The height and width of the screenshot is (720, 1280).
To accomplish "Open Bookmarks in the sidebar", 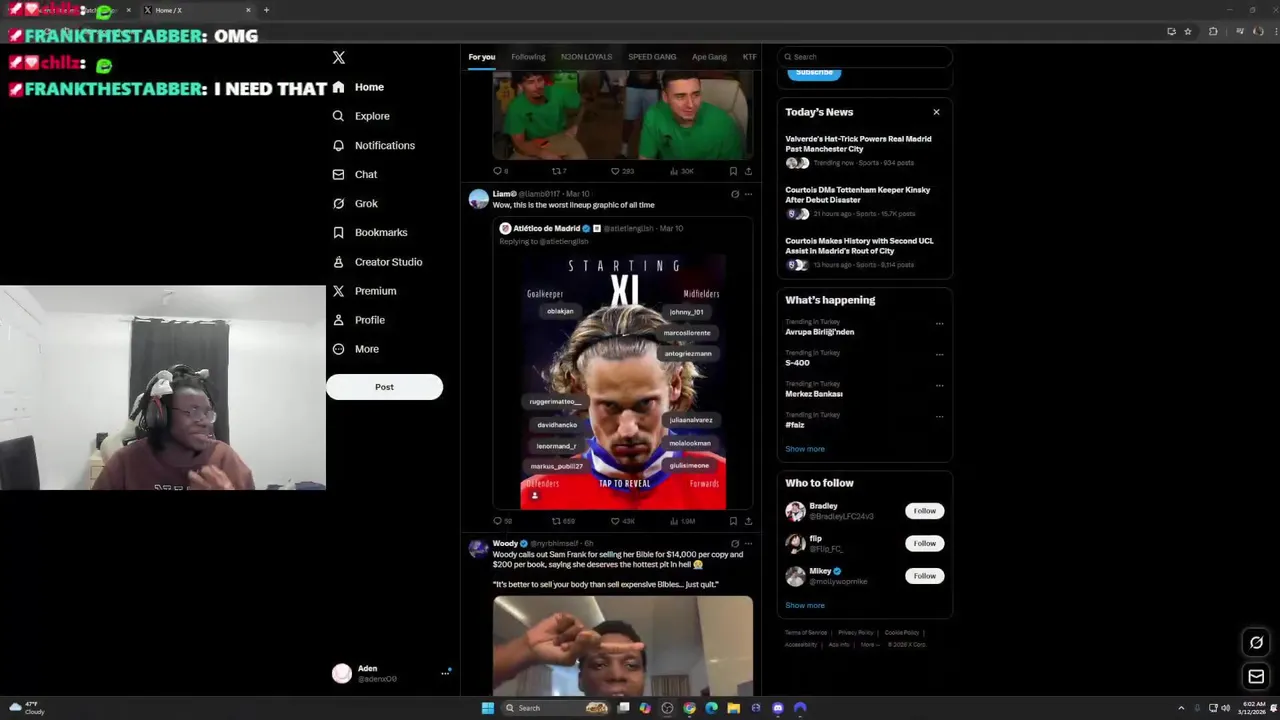I will point(370,232).
